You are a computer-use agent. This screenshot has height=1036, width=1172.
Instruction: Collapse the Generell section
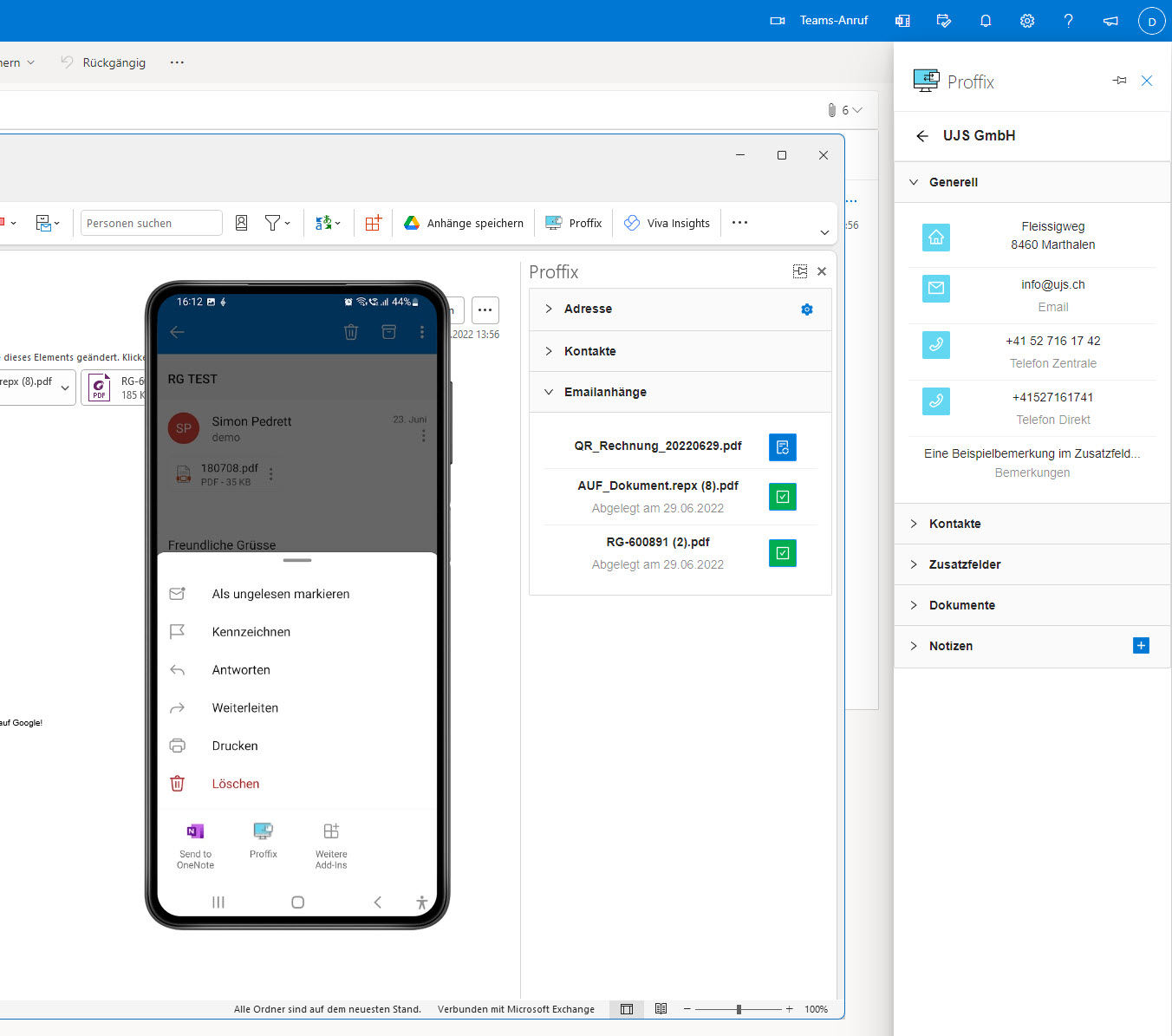[953, 182]
